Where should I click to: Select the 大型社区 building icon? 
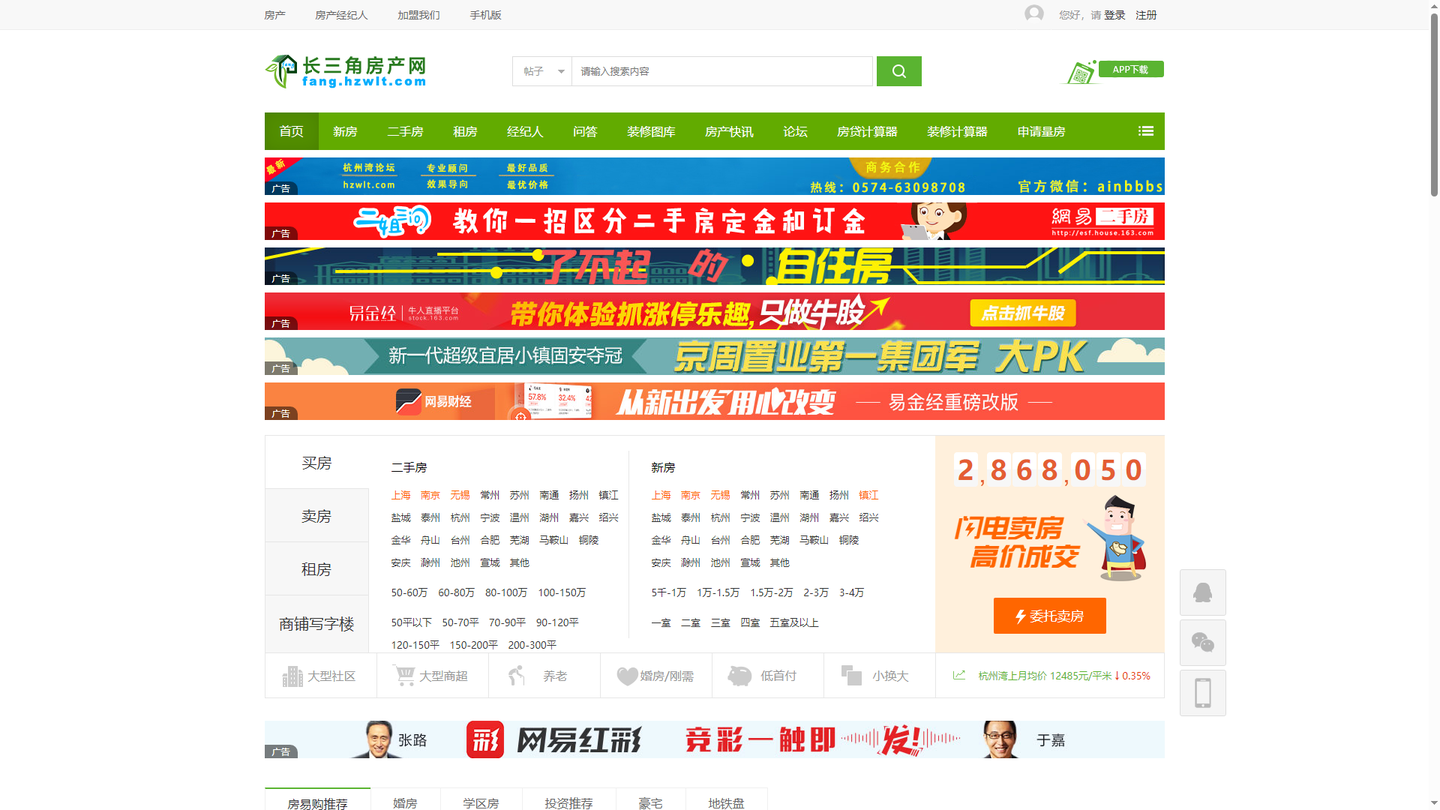pyautogui.click(x=292, y=676)
